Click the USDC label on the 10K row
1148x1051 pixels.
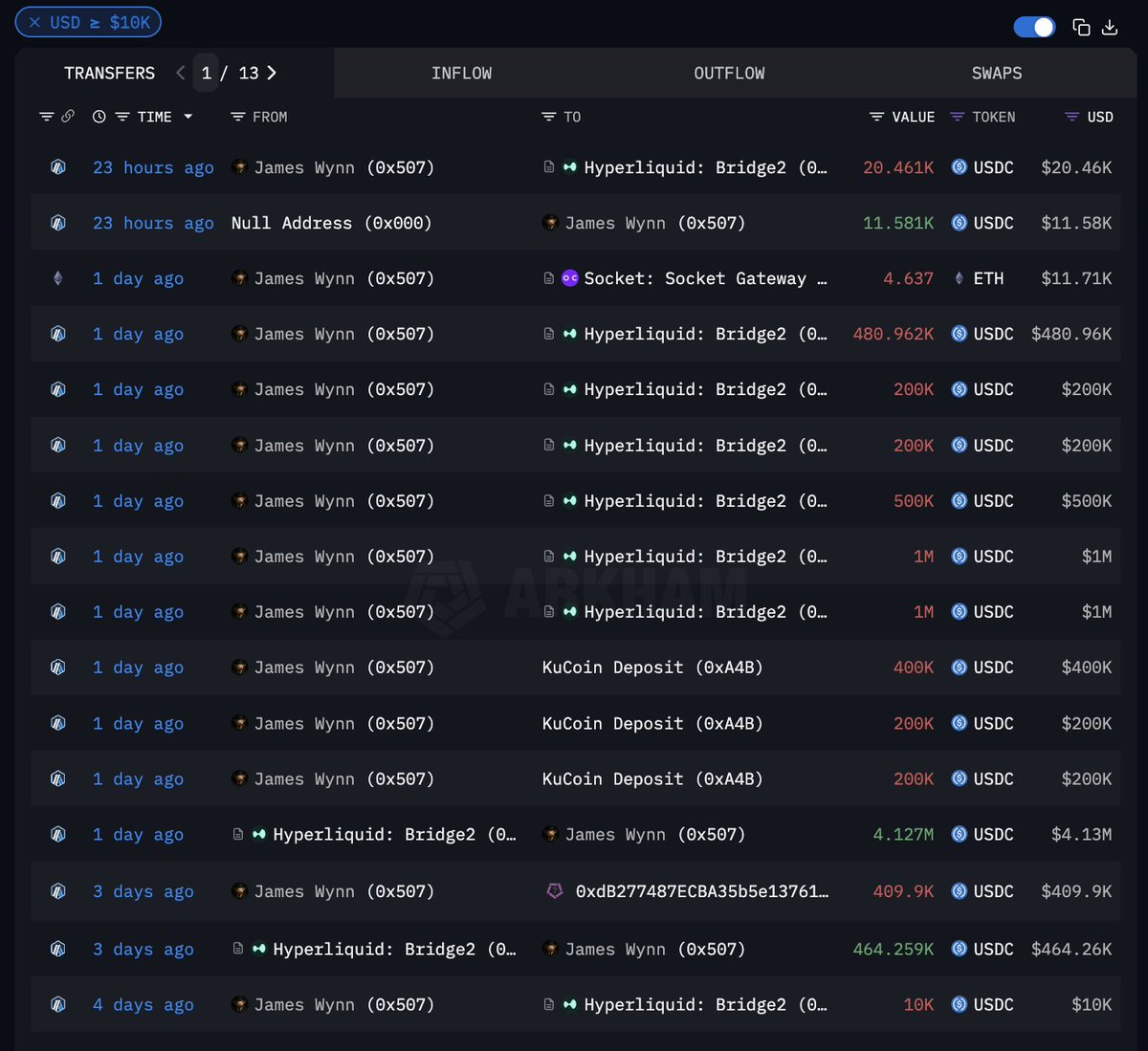pyautogui.click(x=993, y=1004)
